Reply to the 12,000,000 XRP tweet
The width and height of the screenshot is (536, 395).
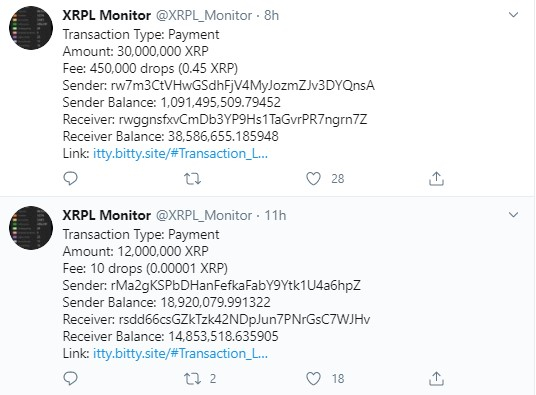(x=71, y=378)
